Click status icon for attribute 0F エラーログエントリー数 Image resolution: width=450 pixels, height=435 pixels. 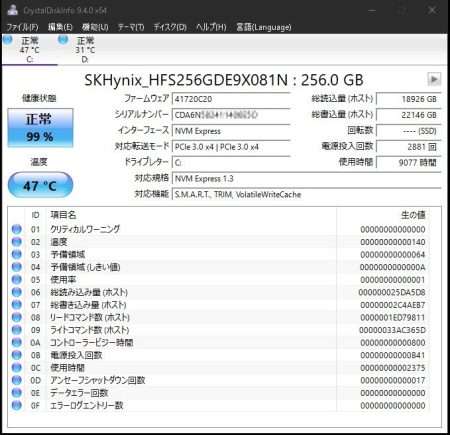tap(16, 405)
